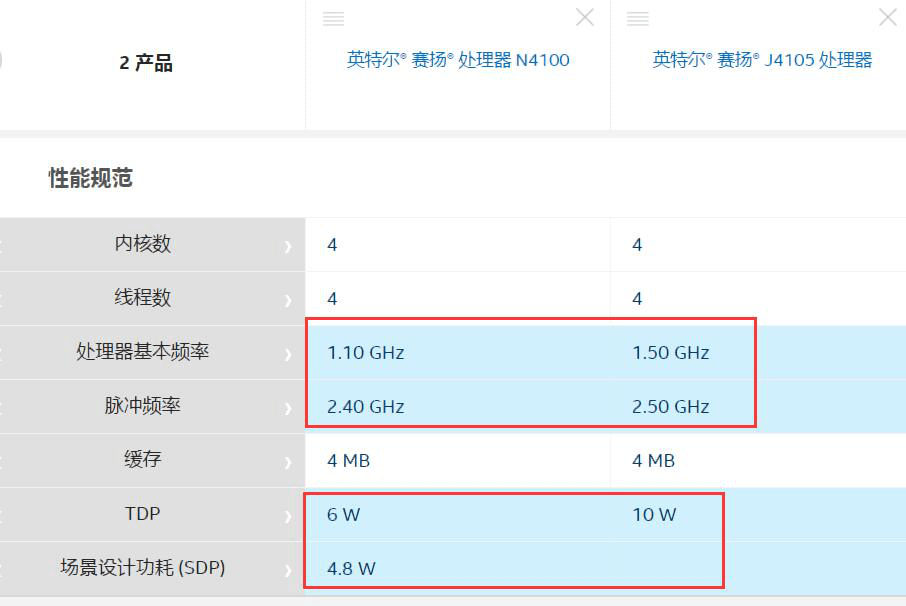Click the 性能规范 section heading
The image size is (906, 606).
(x=91, y=178)
